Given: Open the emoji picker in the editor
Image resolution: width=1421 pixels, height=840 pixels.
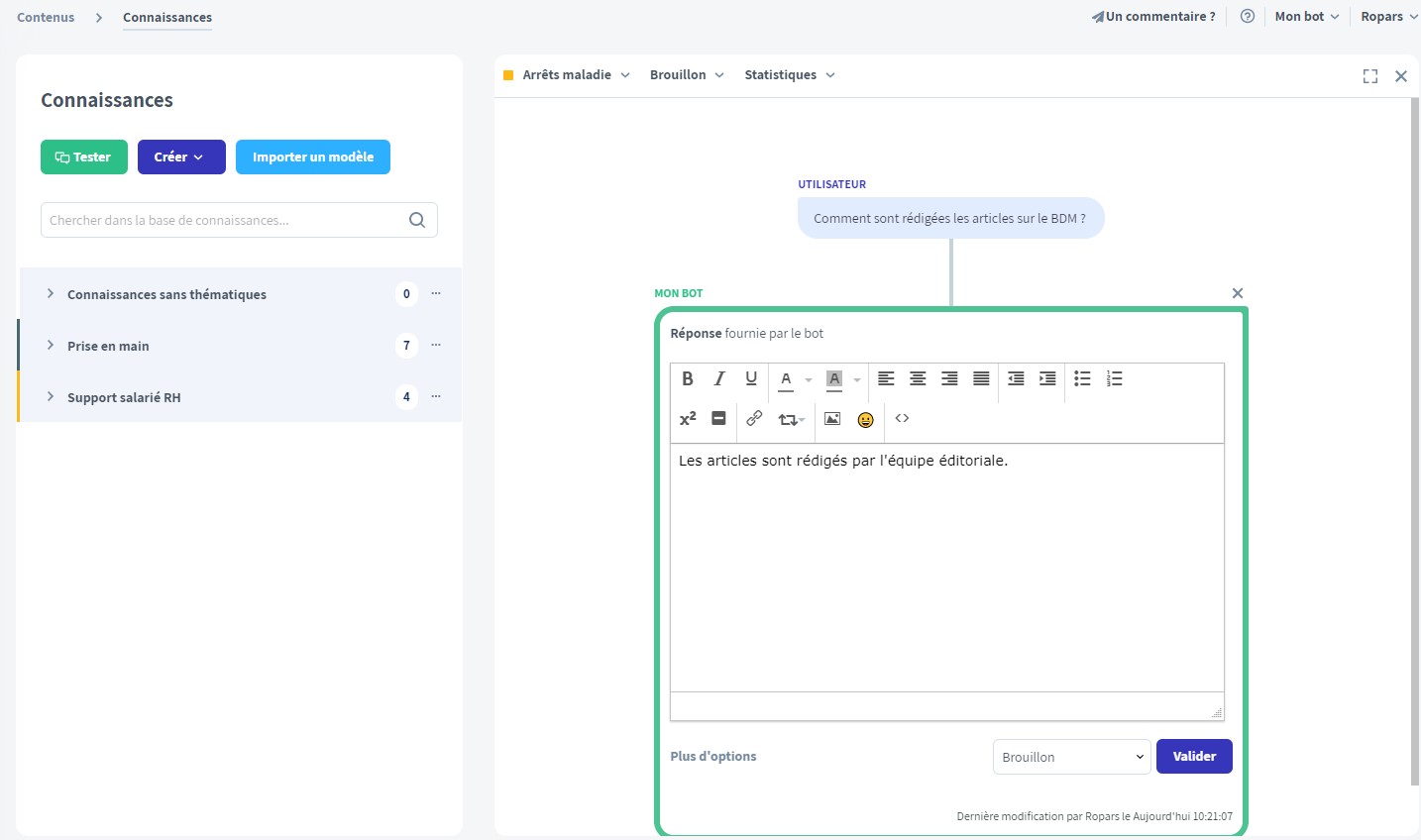Looking at the screenshot, I should (865, 419).
